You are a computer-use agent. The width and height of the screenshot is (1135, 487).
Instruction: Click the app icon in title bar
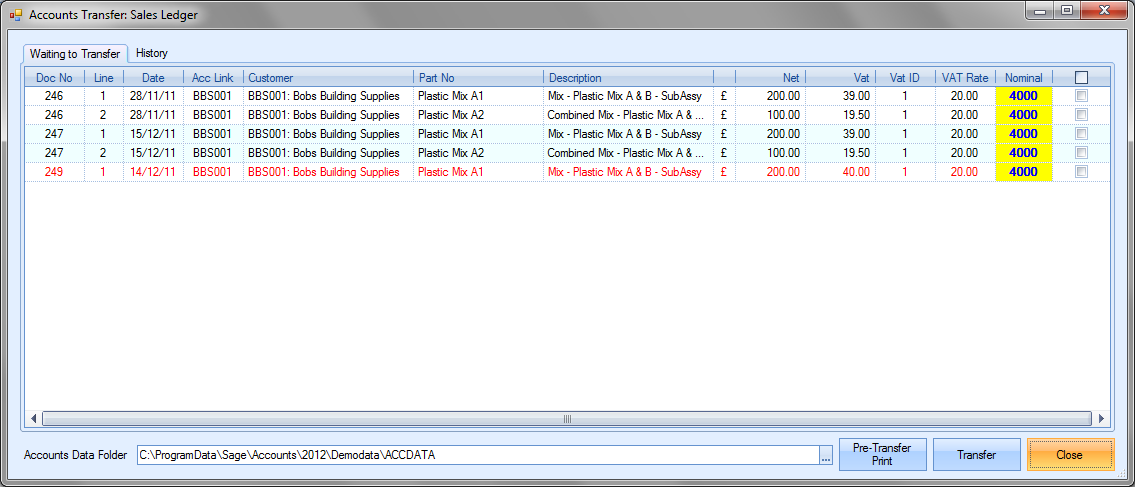click(x=15, y=15)
